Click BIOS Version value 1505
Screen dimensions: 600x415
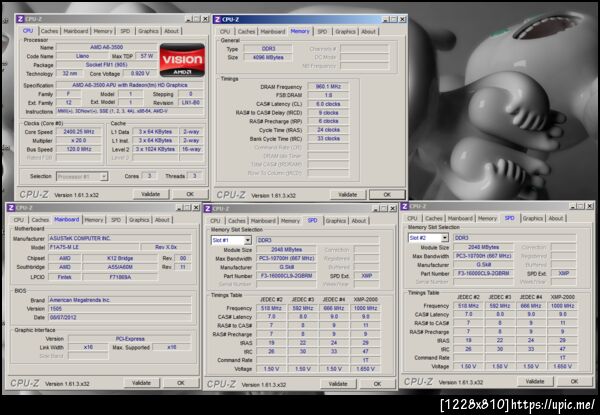point(120,309)
